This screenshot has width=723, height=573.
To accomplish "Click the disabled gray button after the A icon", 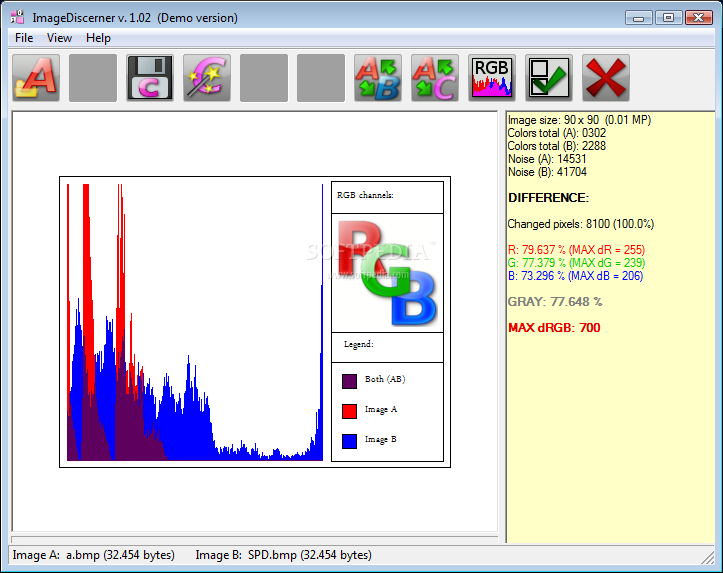I will pyautogui.click(x=93, y=78).
